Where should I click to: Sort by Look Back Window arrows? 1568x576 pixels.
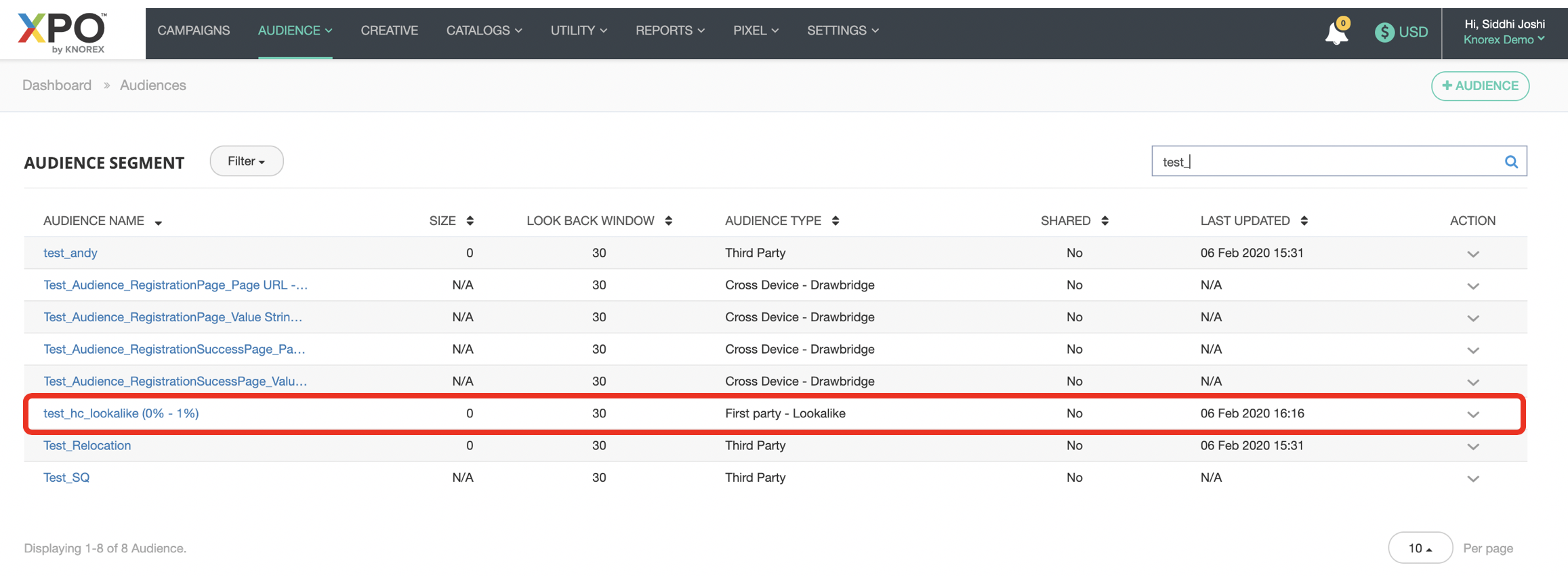(668, 221)
